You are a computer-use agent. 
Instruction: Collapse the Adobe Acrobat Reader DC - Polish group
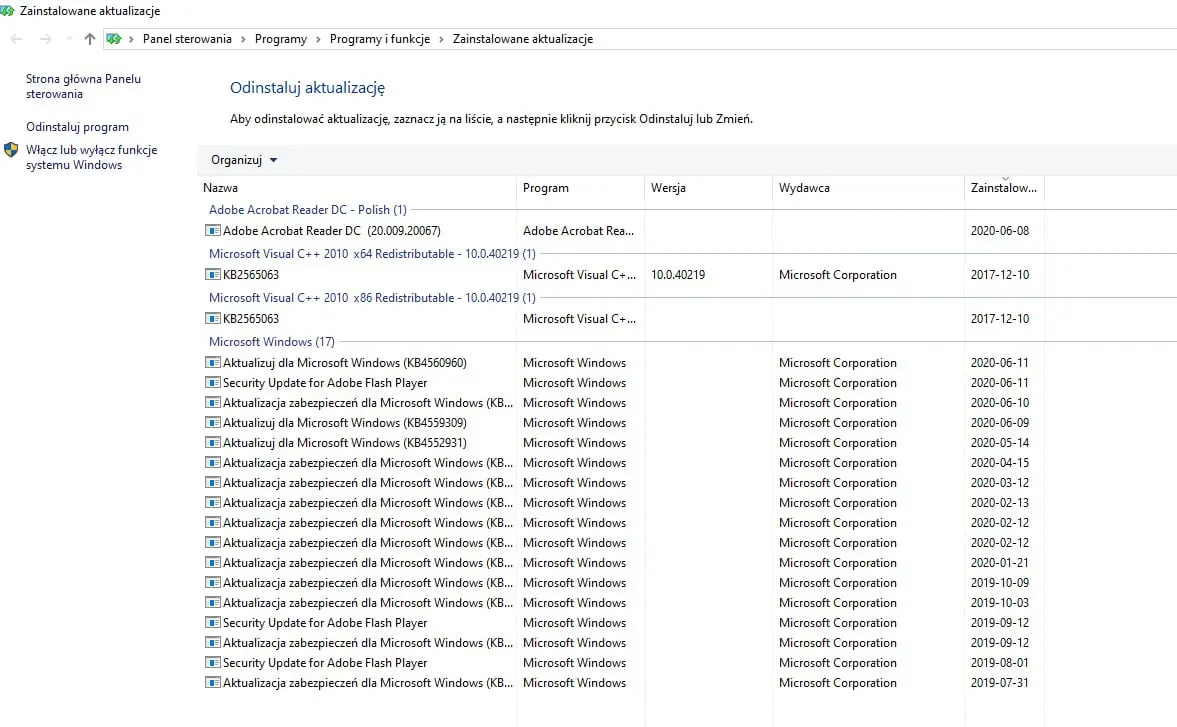point(308,210)
